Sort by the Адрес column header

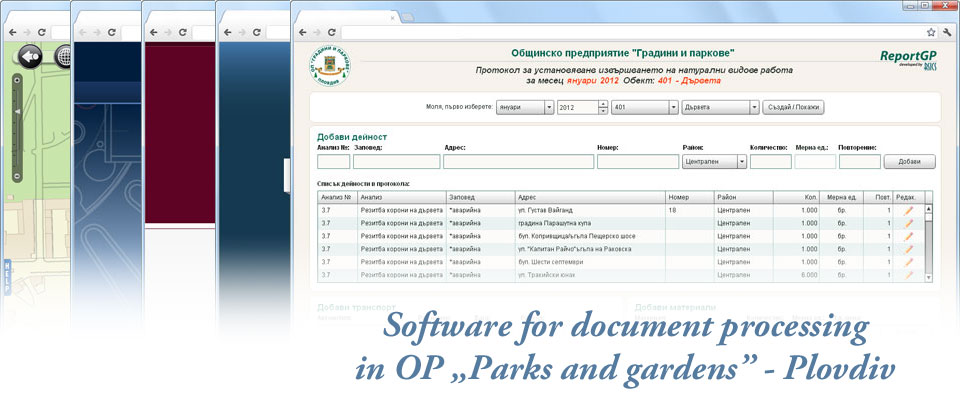pos(590,197)
